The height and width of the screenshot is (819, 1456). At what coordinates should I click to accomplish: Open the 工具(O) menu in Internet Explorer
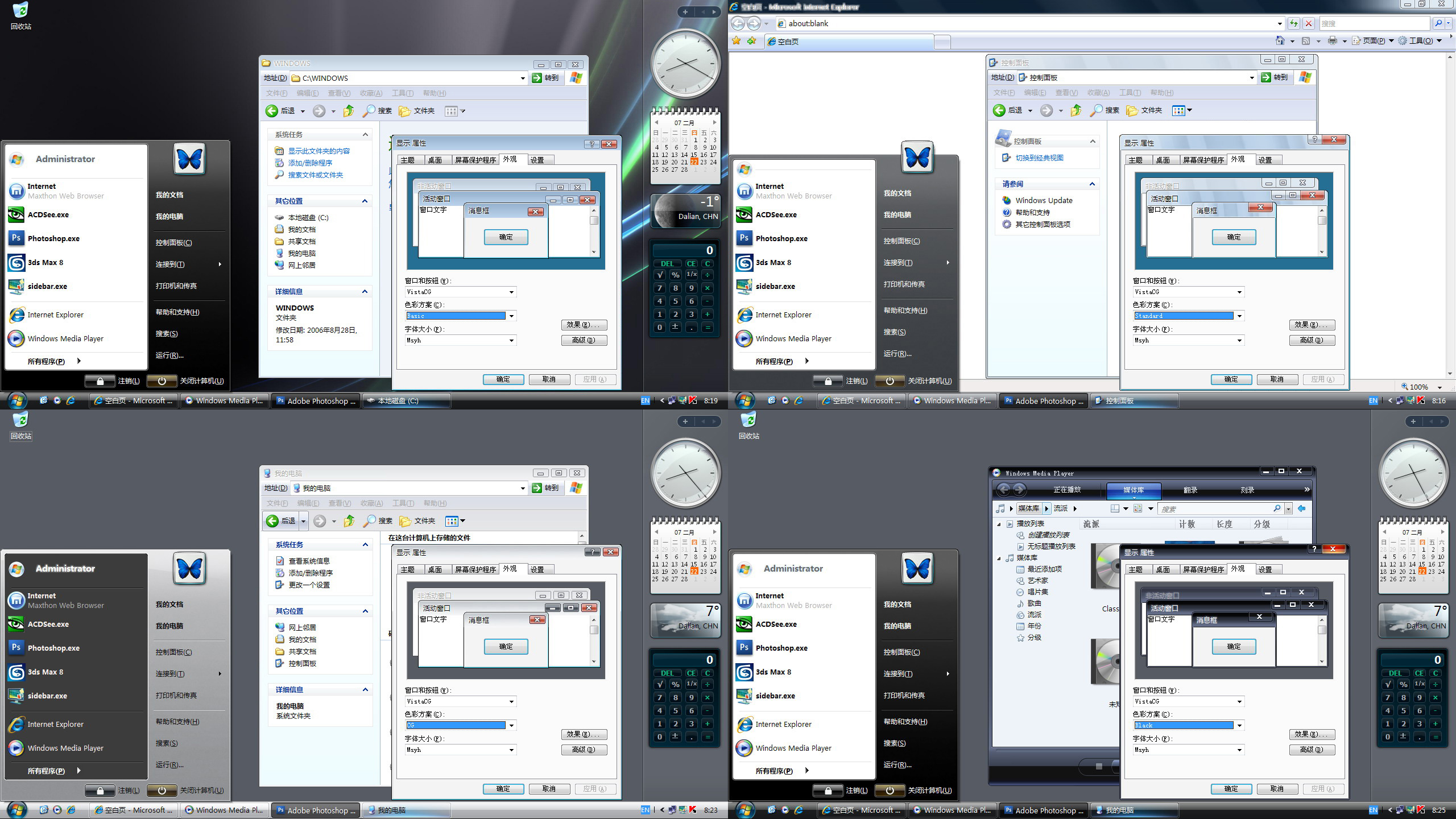[x=1420, y=40]
